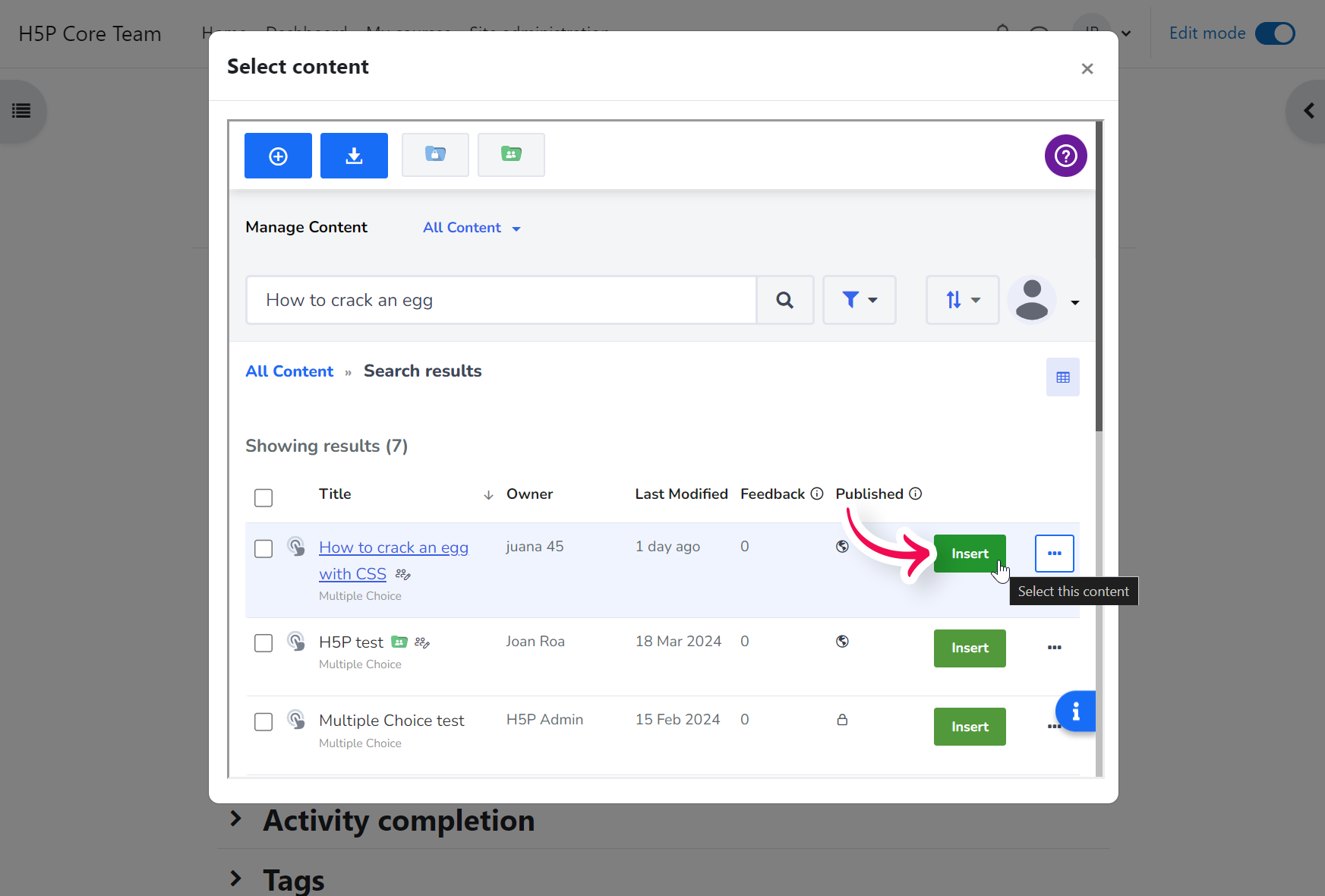This screenshot has width=1325, height=896.
Task: Open the All Content dropdown next to Manage Content
Action: click(x=471, y=227)
